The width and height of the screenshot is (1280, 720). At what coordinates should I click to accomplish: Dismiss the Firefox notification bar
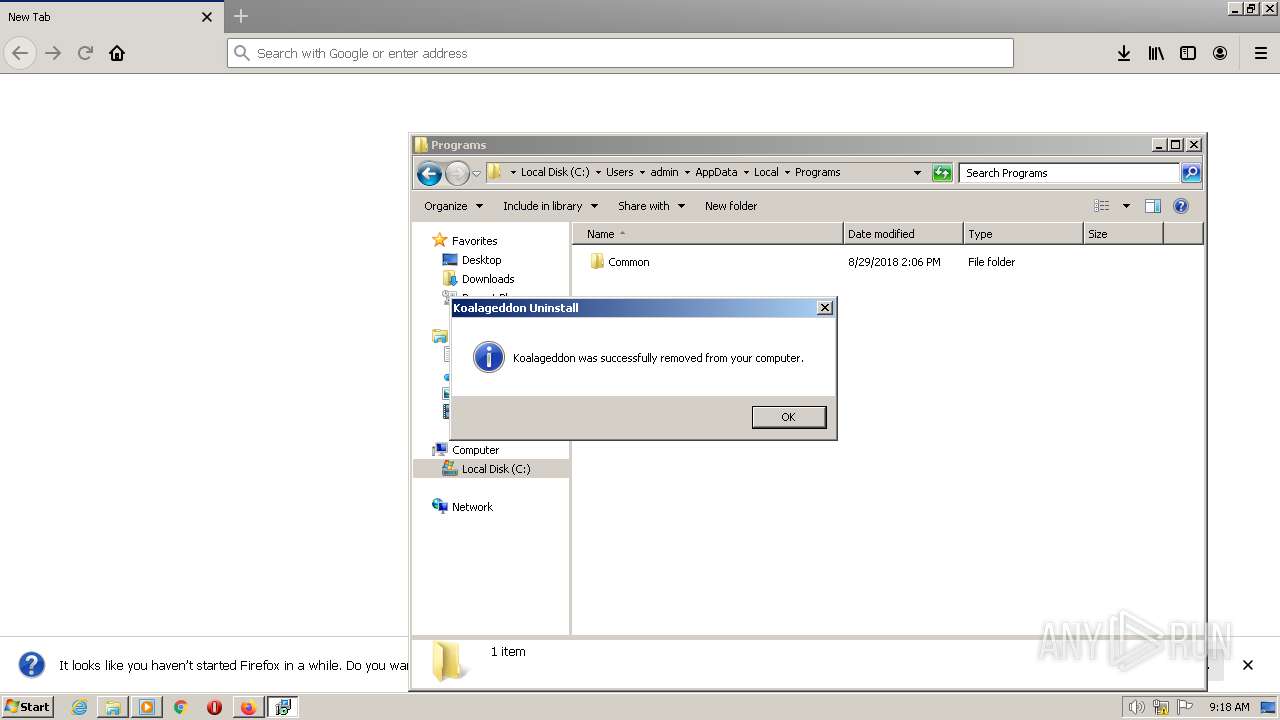point(1247,665)
